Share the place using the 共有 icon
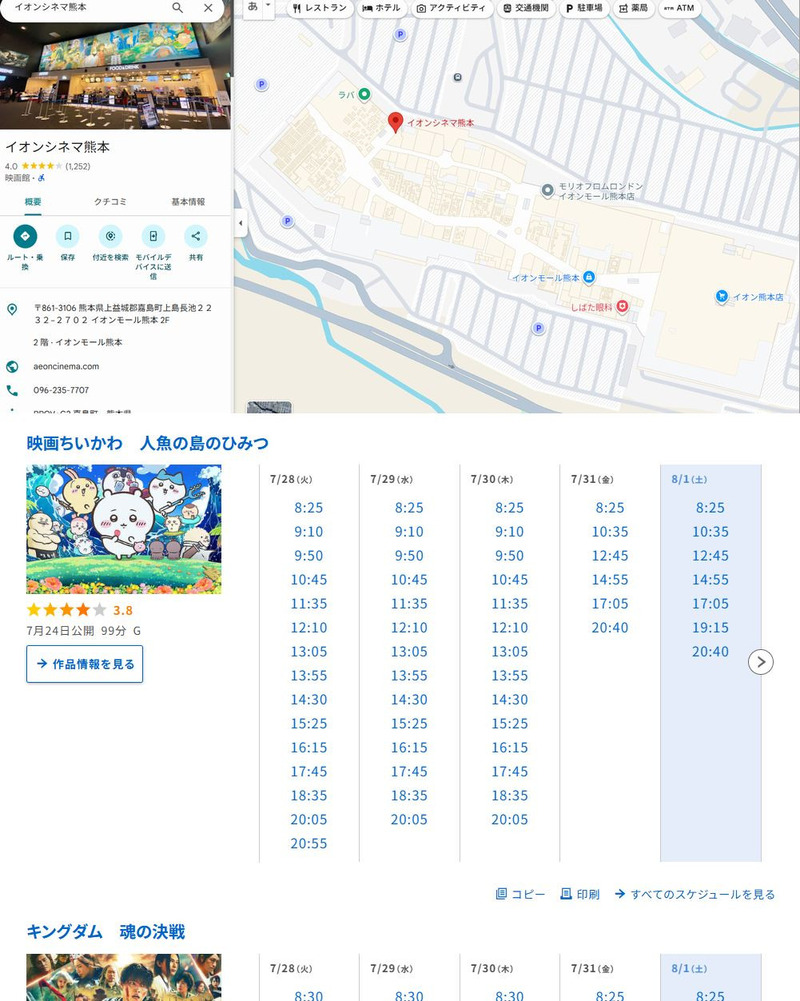This screenshot has width=800, height=1001. coord(196,236)
